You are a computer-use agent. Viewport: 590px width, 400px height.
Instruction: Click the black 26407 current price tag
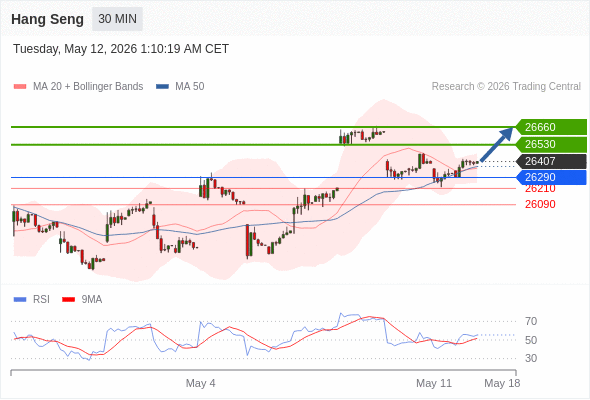(x=551, y=161)
